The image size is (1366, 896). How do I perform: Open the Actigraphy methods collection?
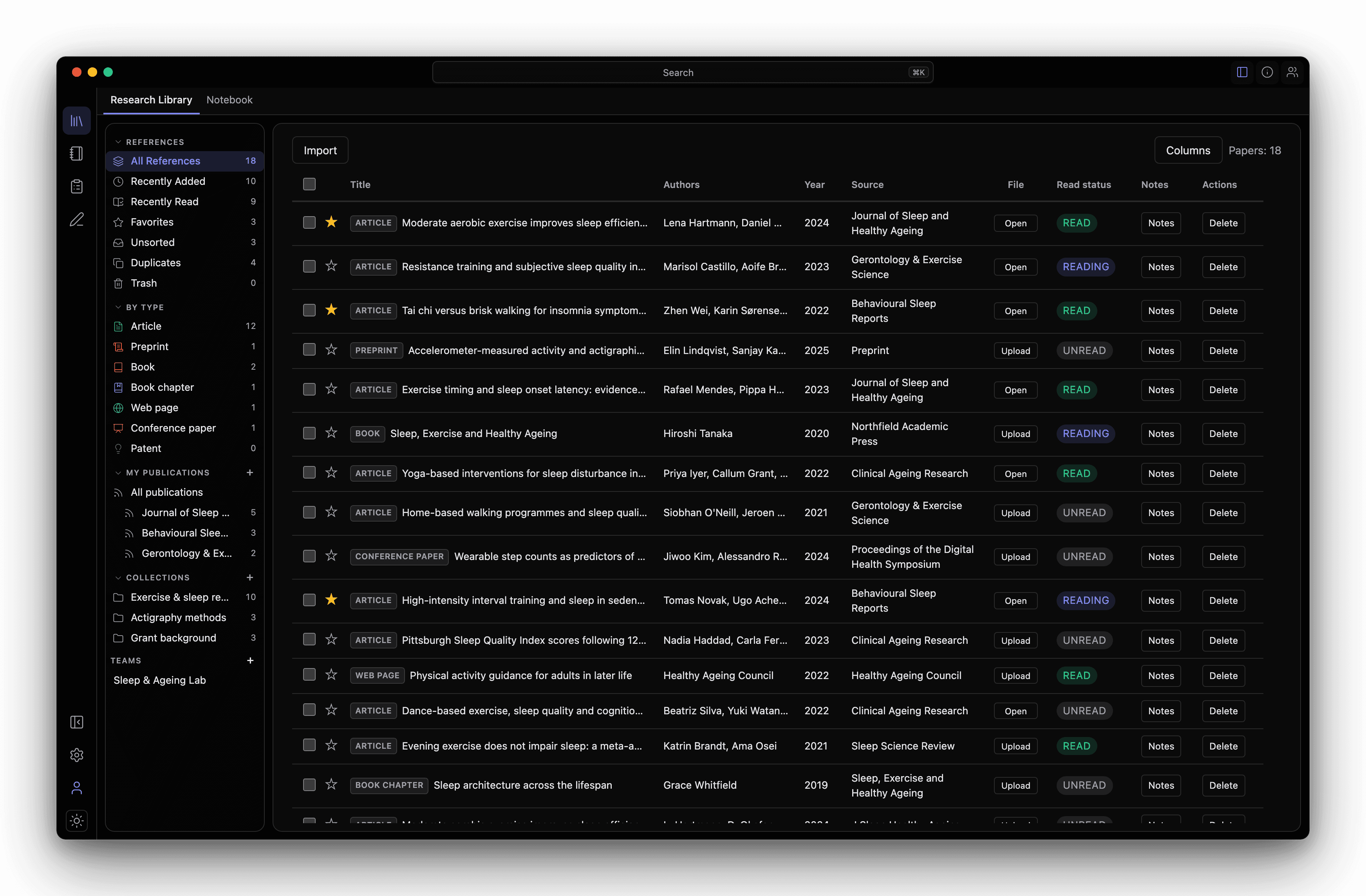185,618
